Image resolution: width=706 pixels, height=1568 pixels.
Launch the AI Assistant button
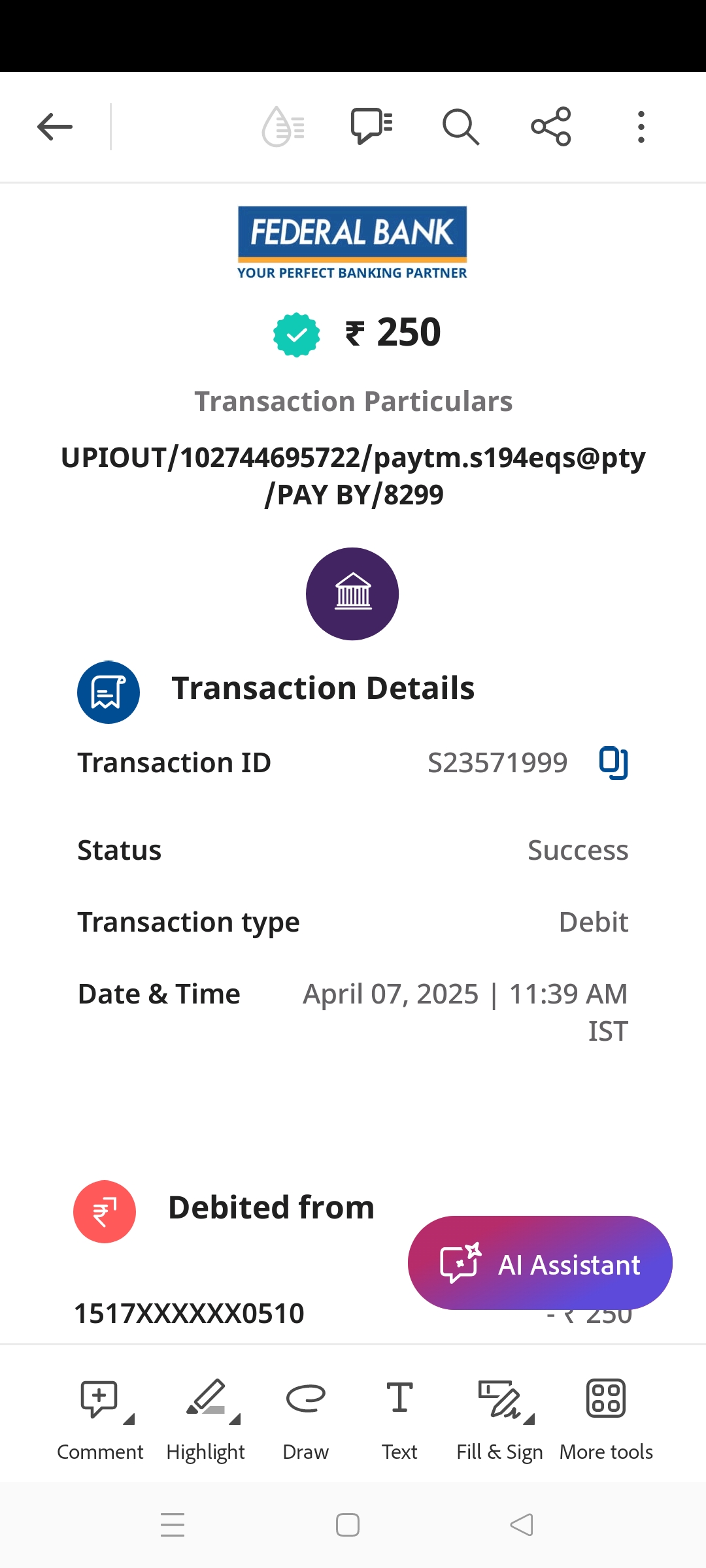click(x=540, y=1263)
